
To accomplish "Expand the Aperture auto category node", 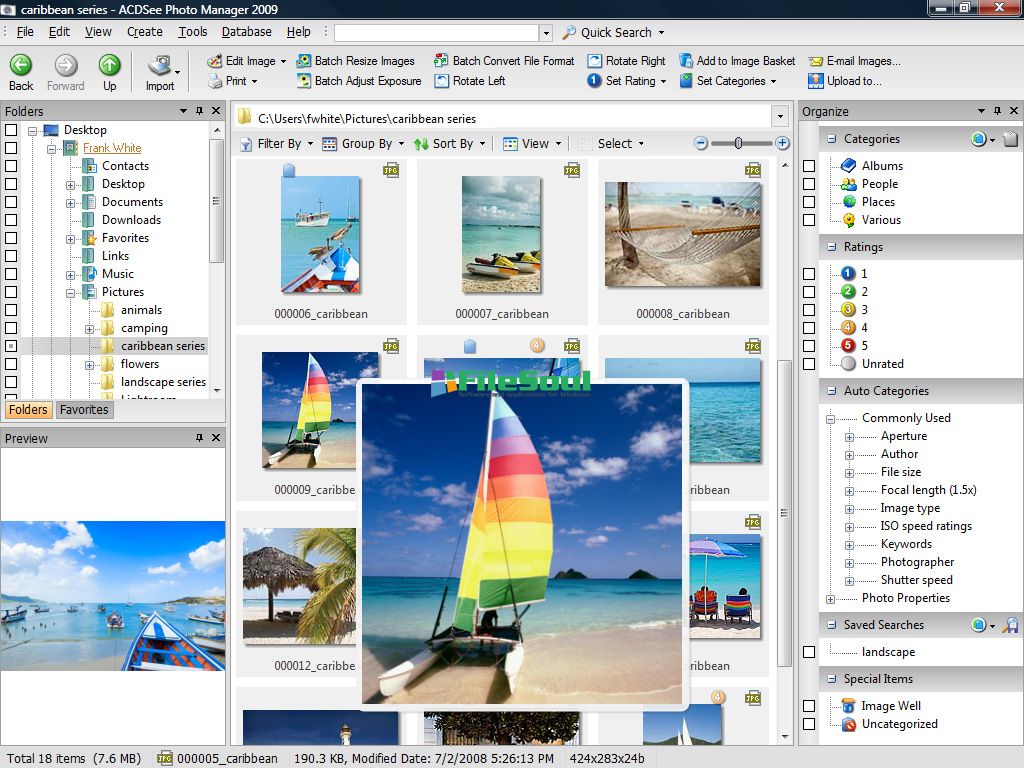I will (x=849, y=437).
